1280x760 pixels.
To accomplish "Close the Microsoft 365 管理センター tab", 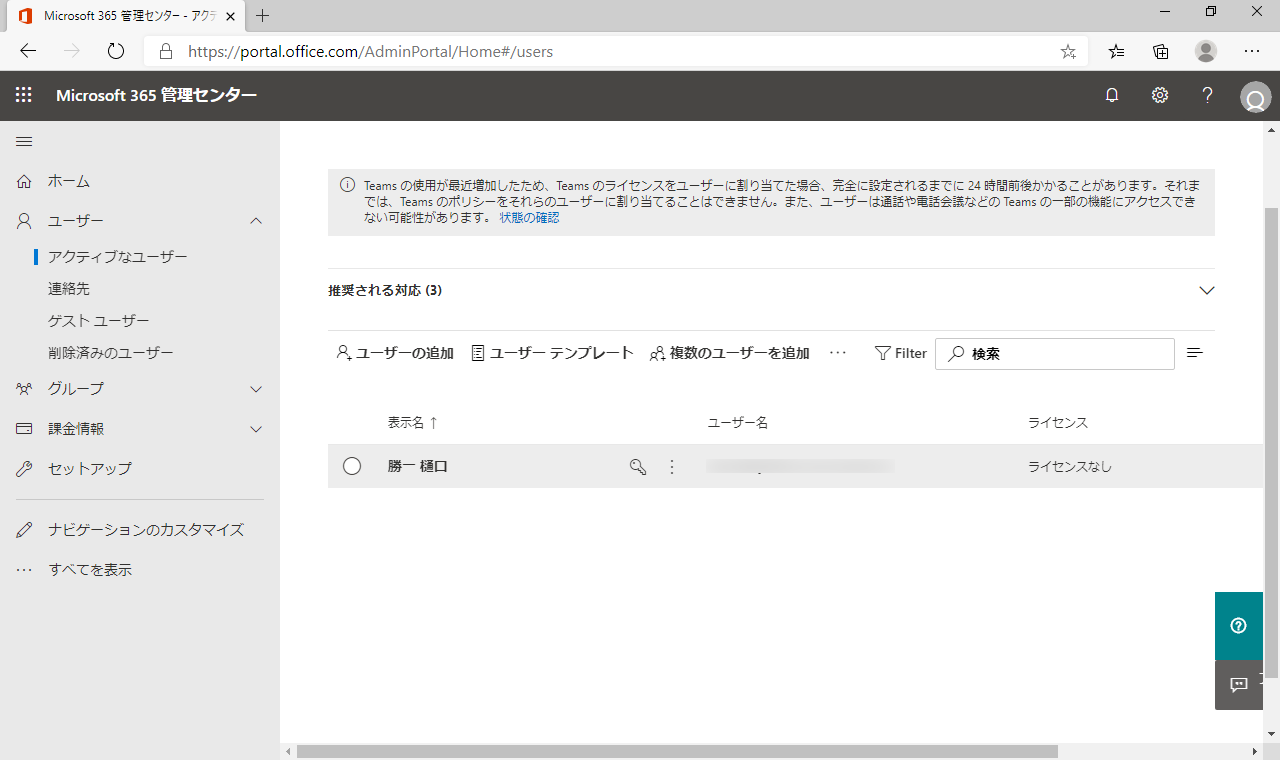I will pyautogui.click(x=230, y=16).
